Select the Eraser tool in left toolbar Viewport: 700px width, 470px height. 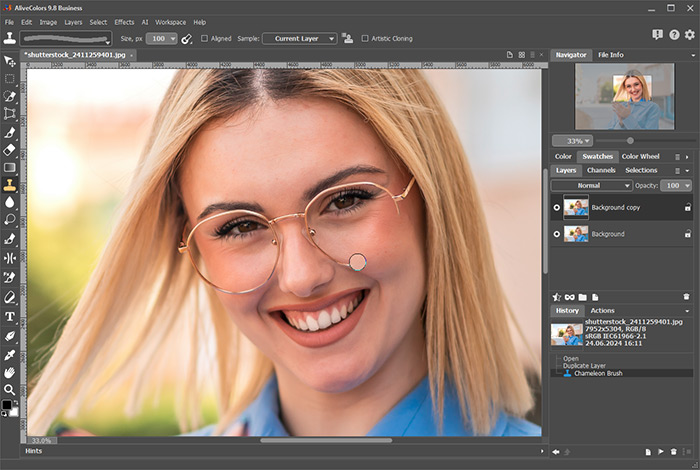(9, 150)
